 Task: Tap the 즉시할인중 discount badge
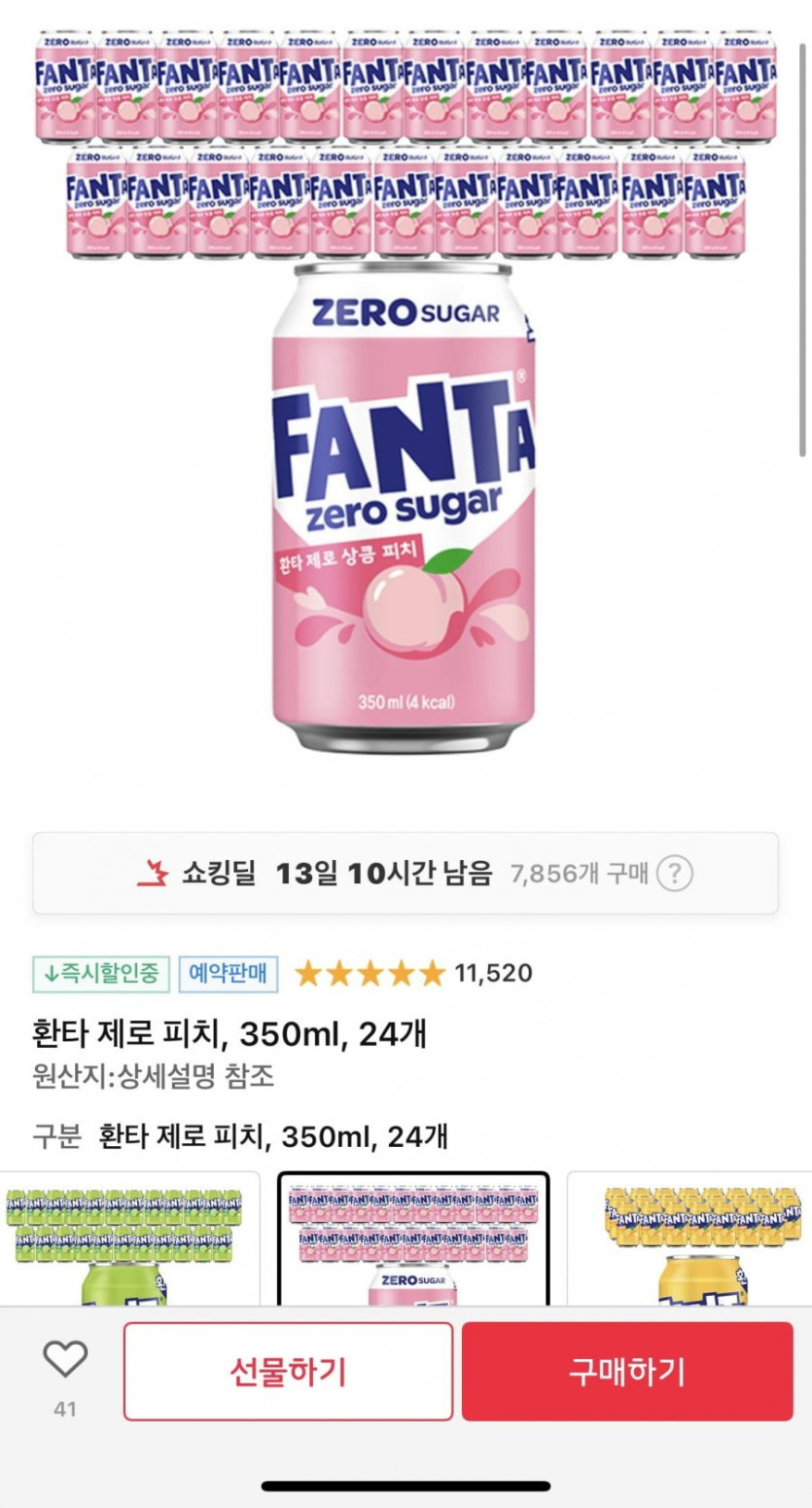pos(101,973)
